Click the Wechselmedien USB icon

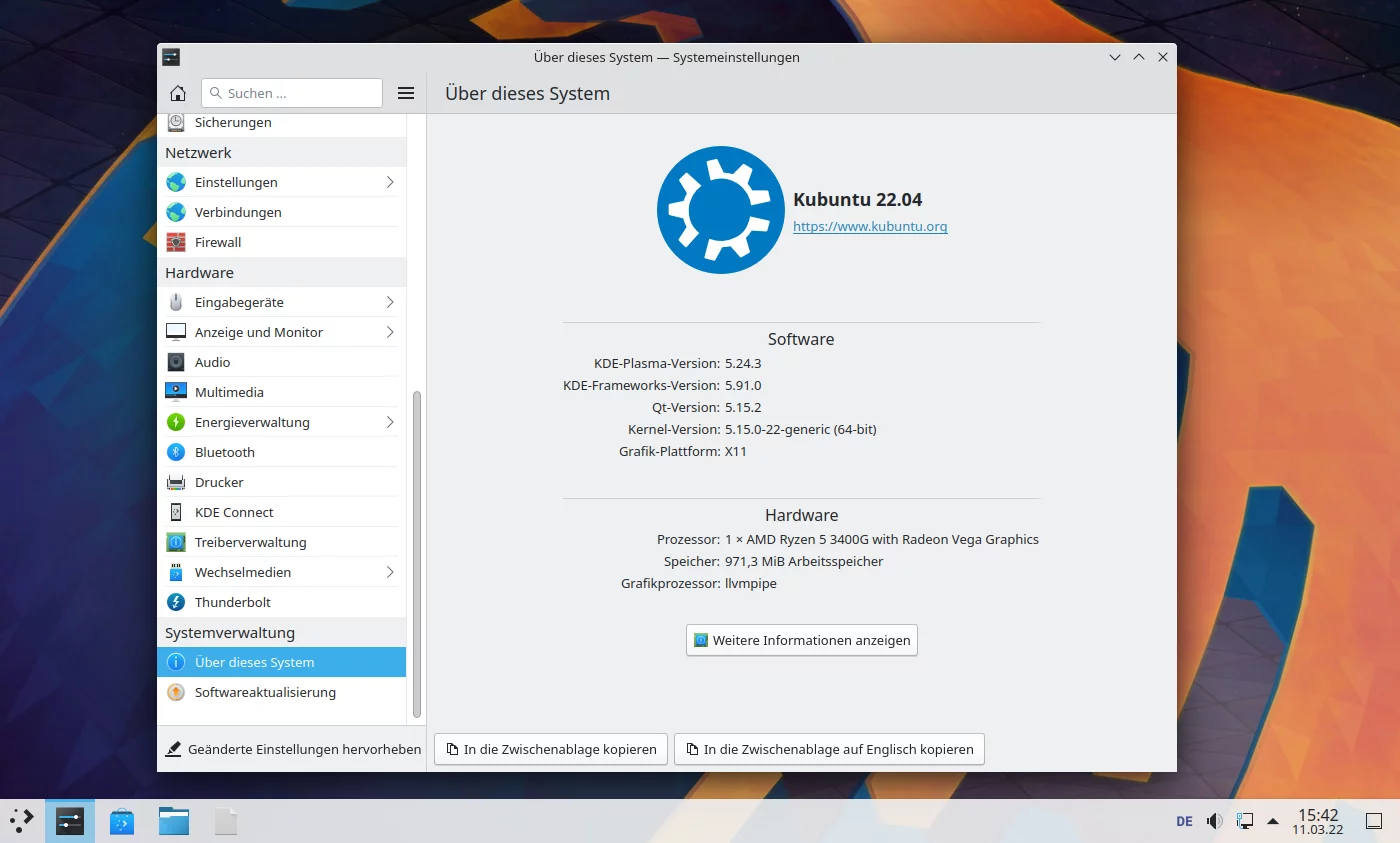coord(176,572)
